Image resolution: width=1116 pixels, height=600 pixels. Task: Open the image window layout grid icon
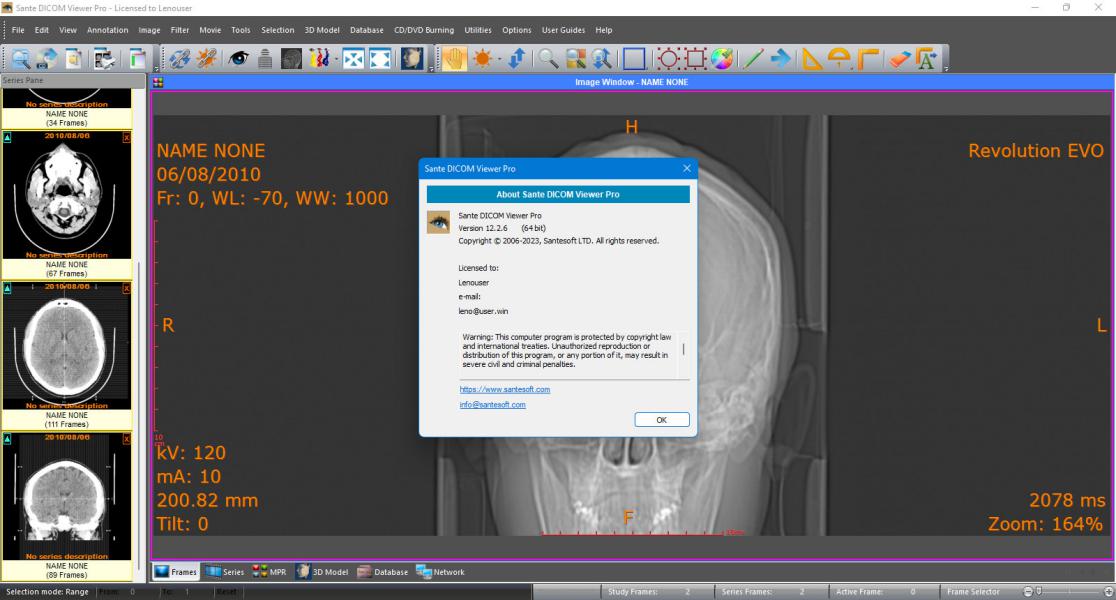pos(158,83)
